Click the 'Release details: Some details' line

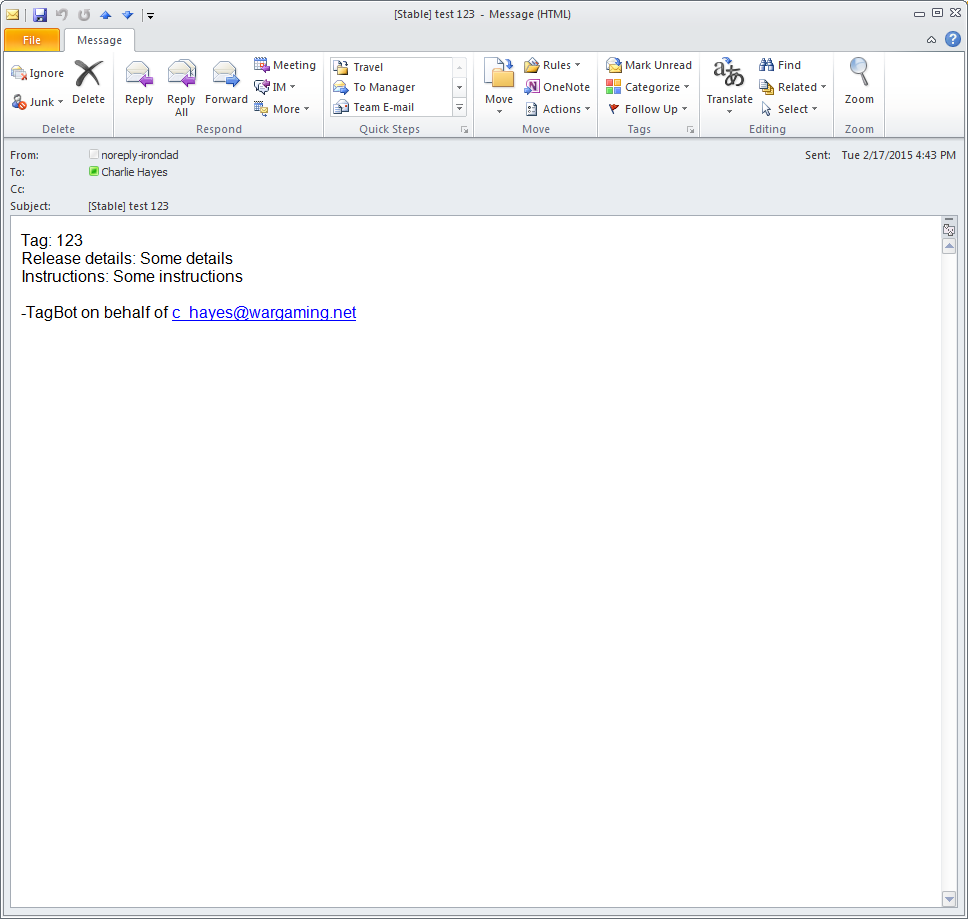pyautogui.click(x=127, y=258)
